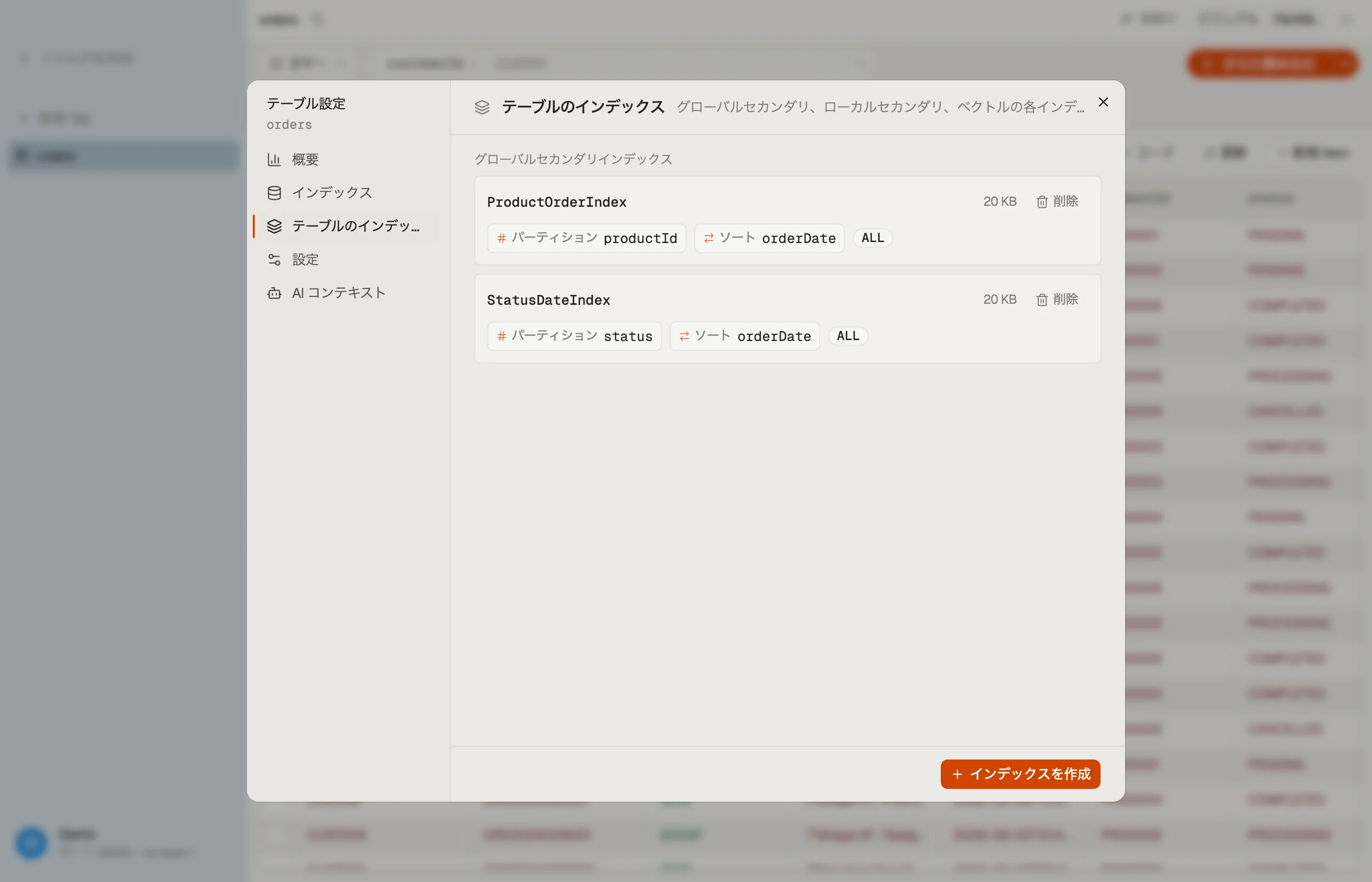Click the インデックスを作成 button
Screen dimensions: 1372x882
(x=1020, y=774)
